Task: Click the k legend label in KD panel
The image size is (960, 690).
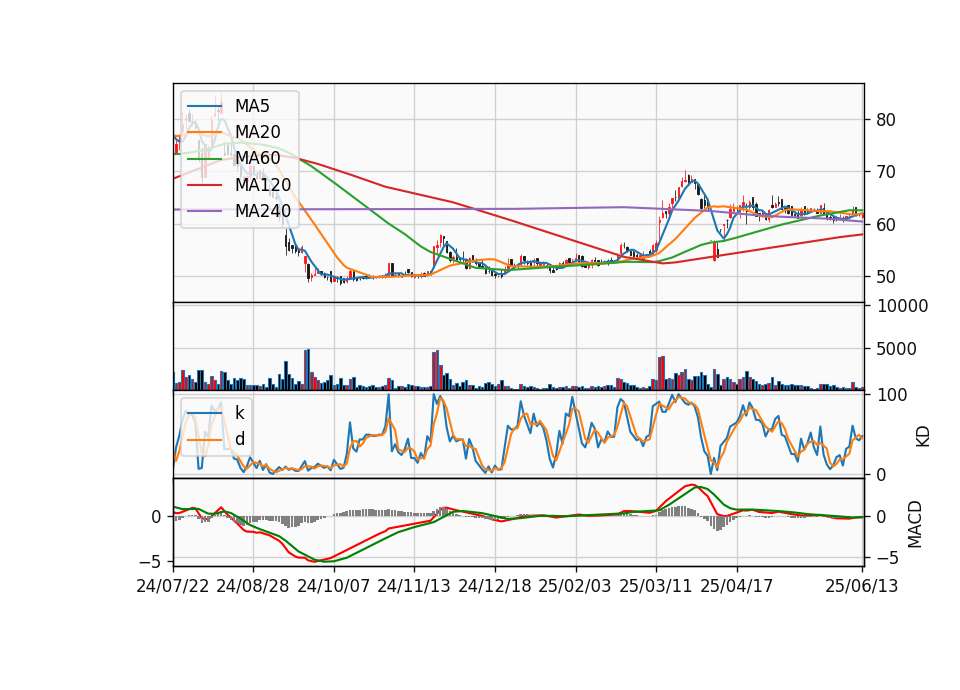Action: coord(240,413)
